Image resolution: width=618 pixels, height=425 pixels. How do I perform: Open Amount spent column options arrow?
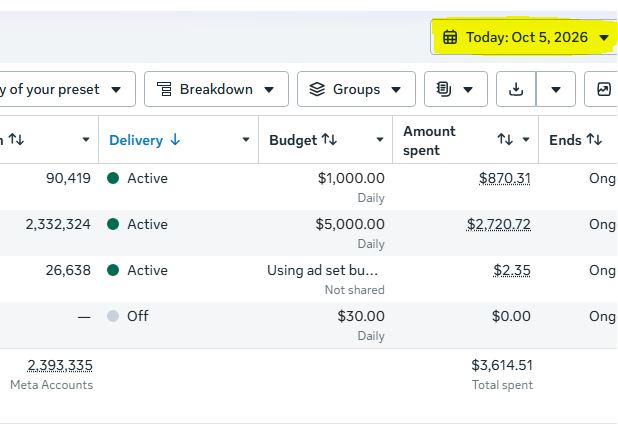tap(526, 140)
